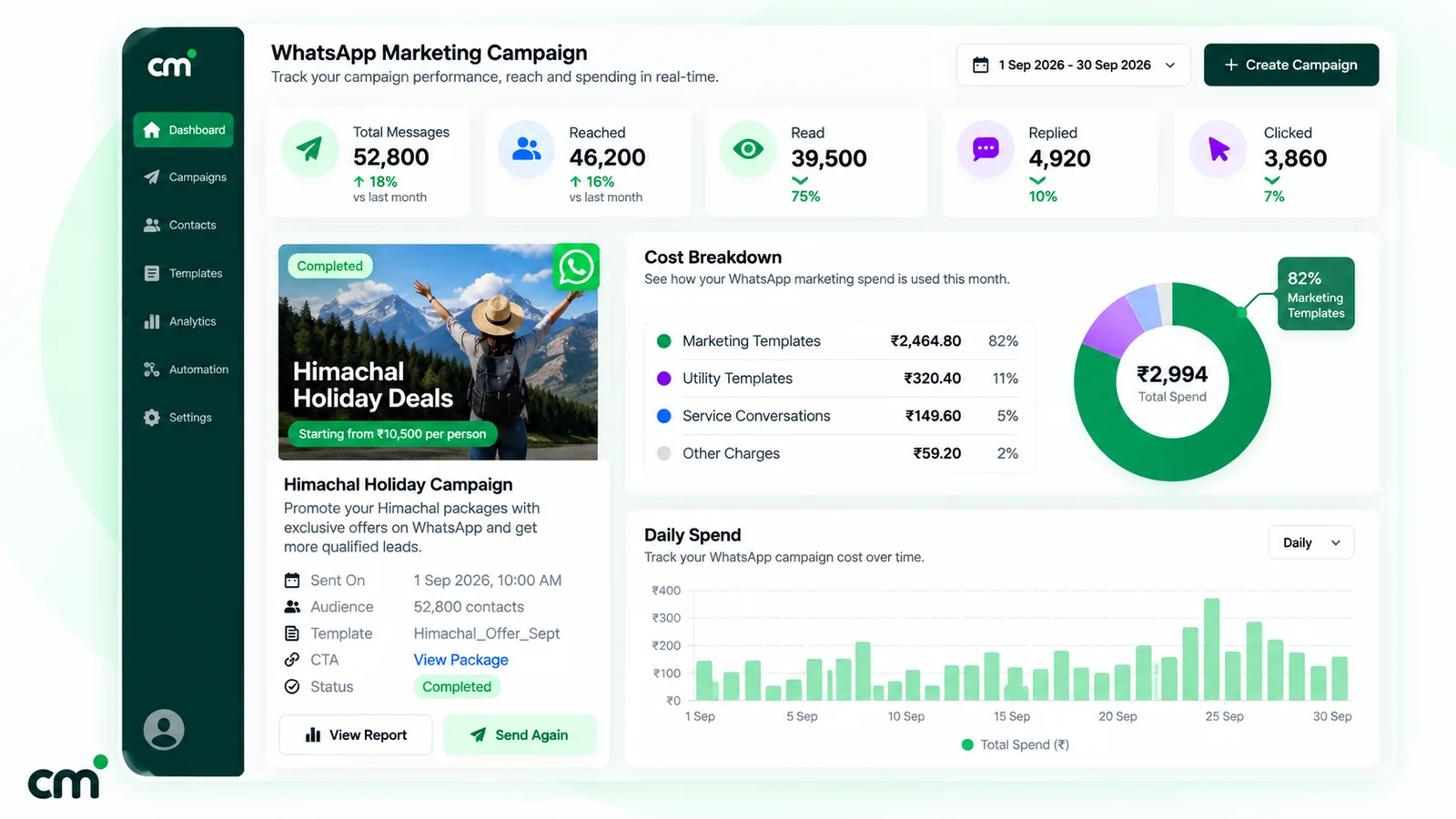Click the CM logo atop the sidebar
This screenshot has height=819, width=1456.
click(x=172, y=64)
